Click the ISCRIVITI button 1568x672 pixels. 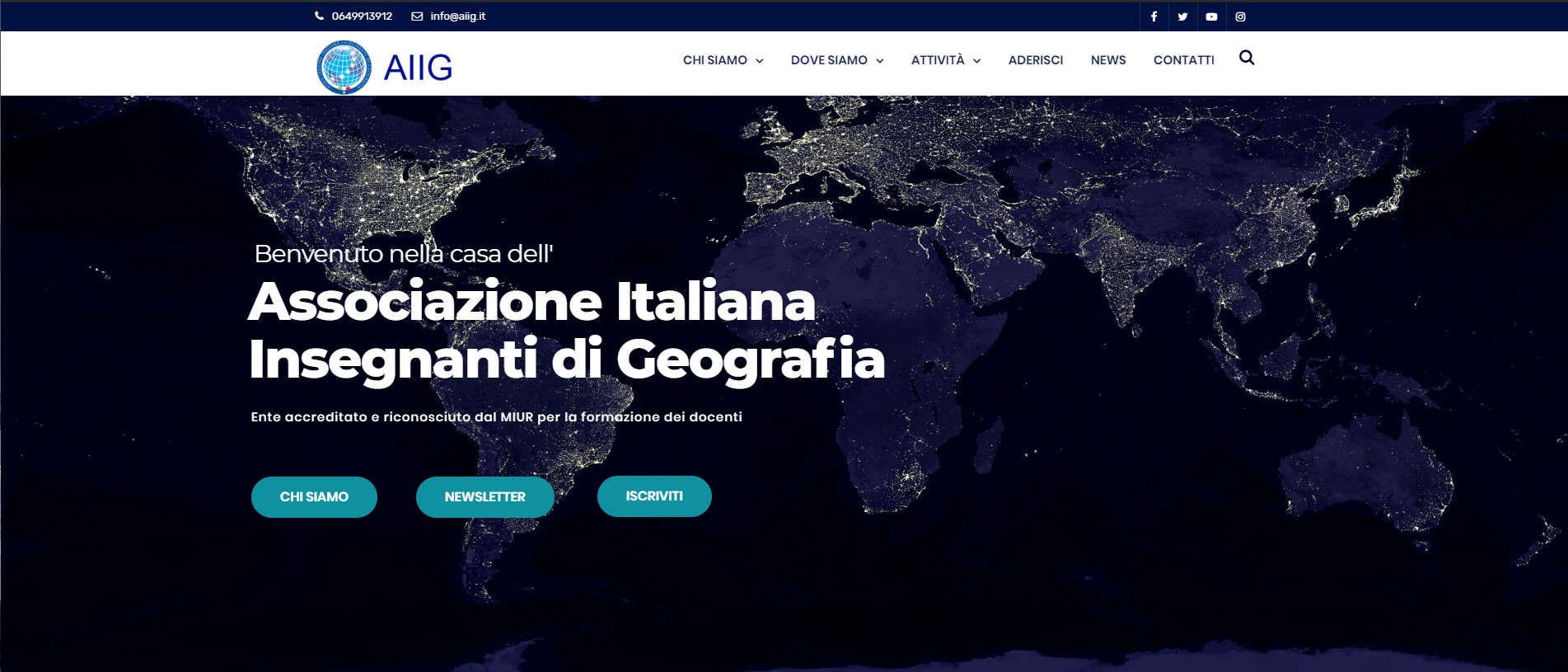[654, 496]
